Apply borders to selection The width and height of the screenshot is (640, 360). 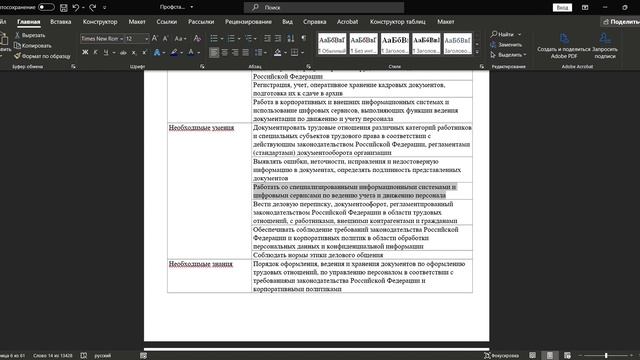[294, 52]
